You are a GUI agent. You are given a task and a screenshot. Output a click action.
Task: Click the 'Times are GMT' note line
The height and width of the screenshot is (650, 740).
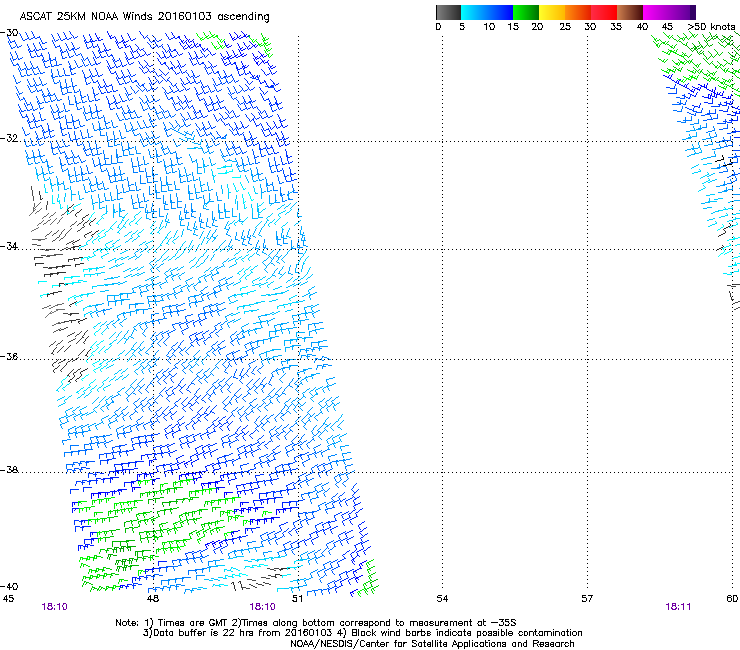pos(316,623)
